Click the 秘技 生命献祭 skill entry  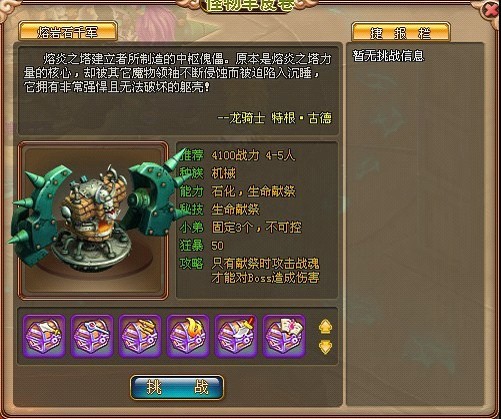click(x=219, y=209)
